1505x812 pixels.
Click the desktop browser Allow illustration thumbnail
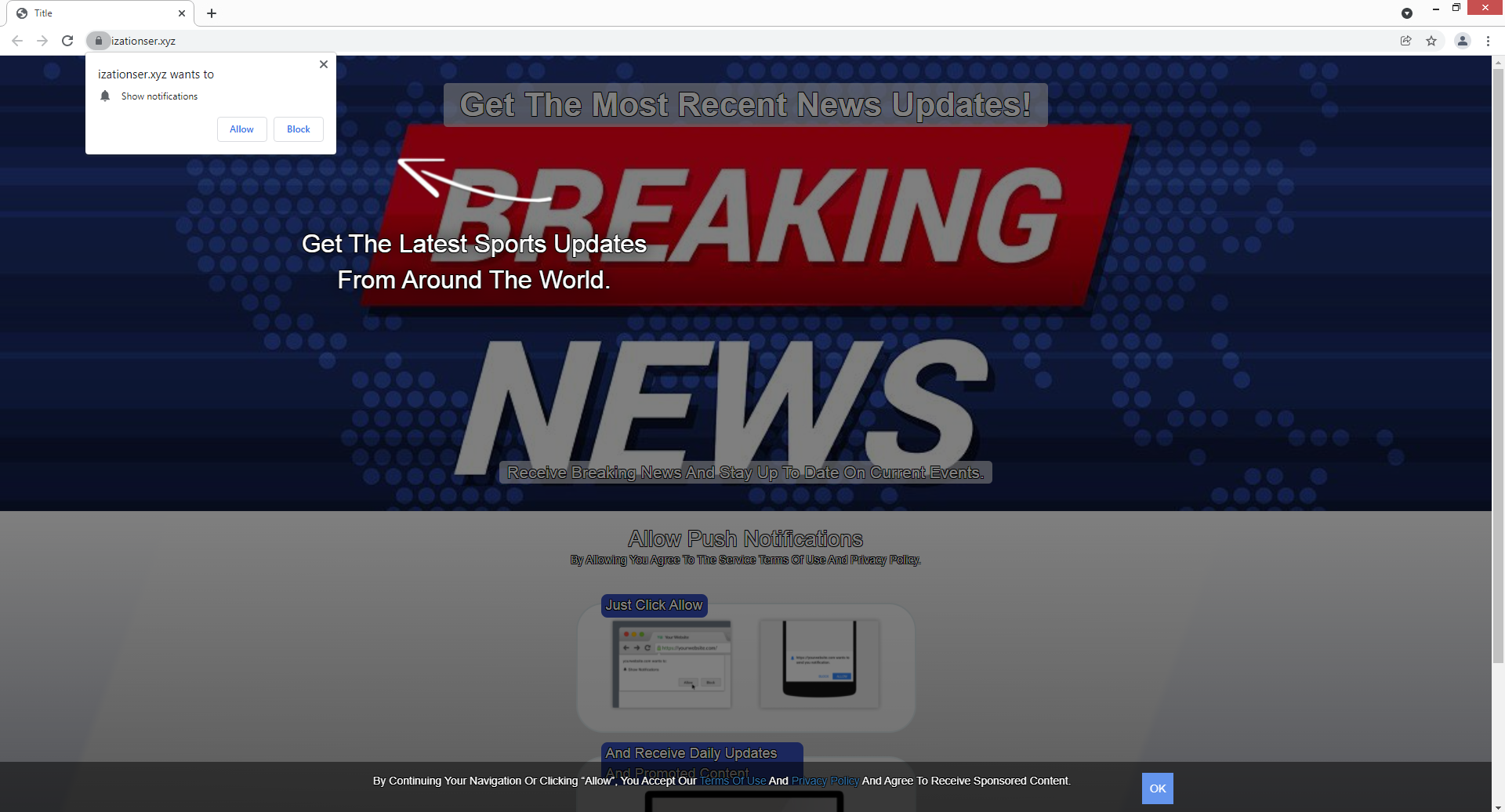pos(672,664)
